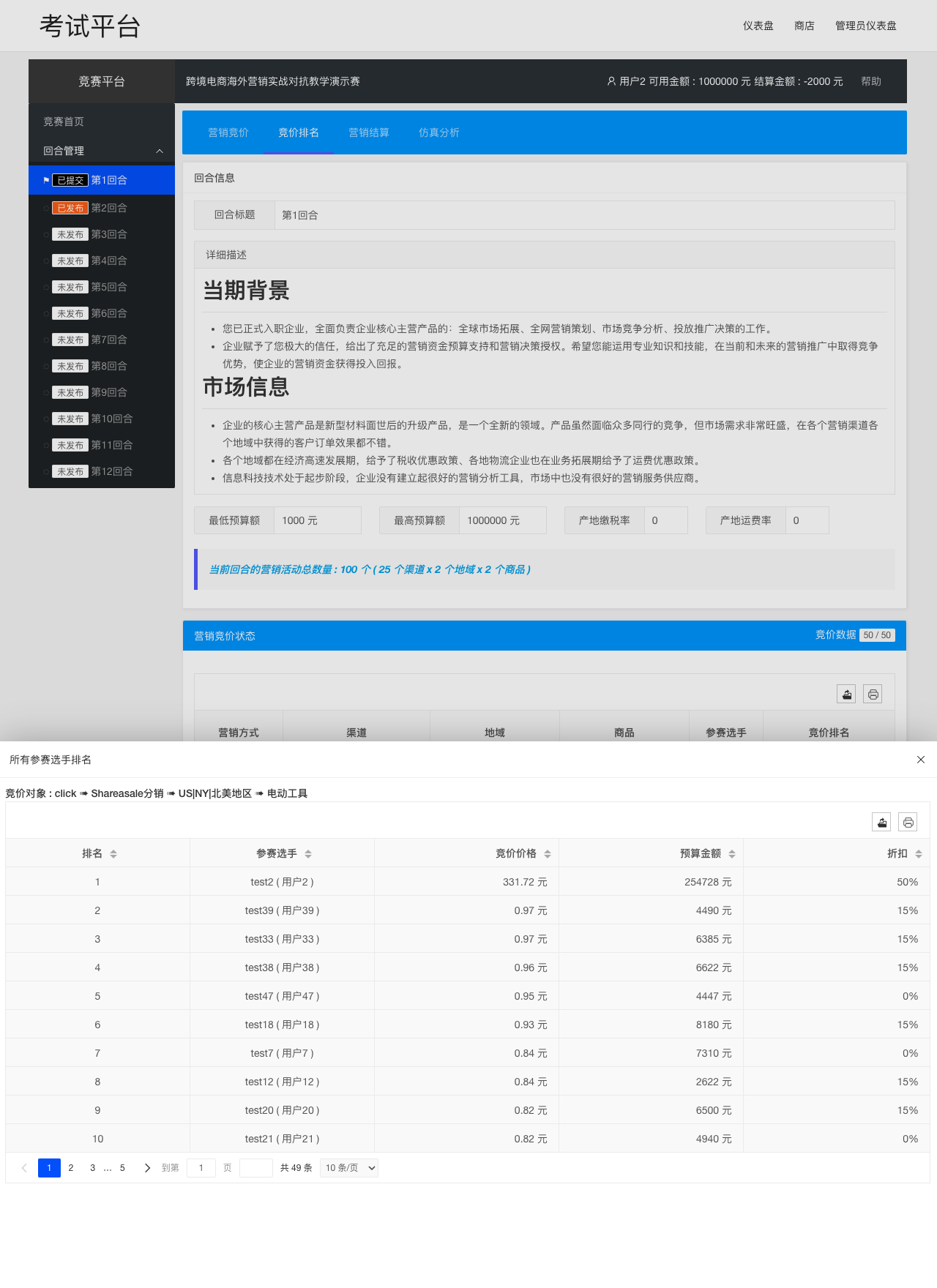Click the 最低预算额 value 1000 元

point(318,520)
